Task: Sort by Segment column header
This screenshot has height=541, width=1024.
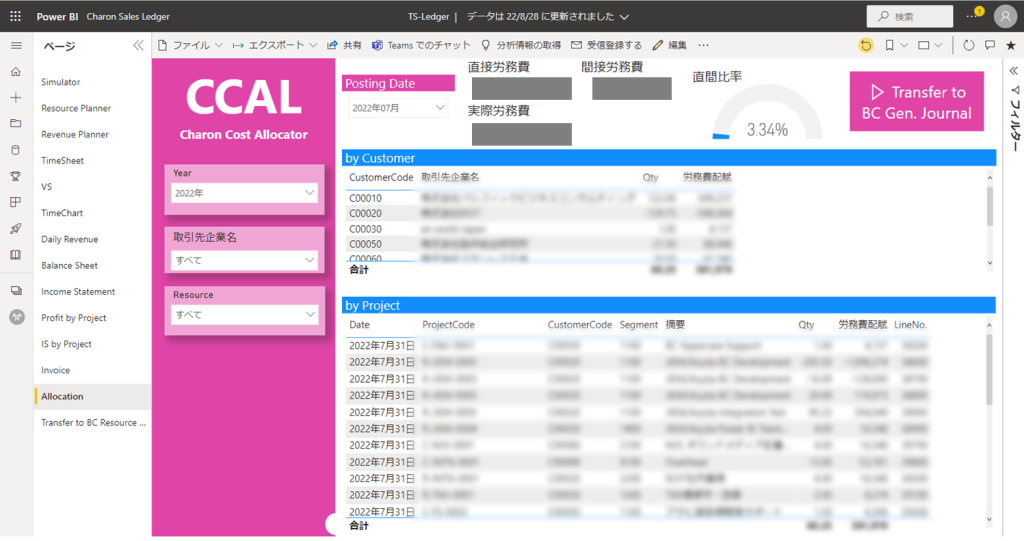Action: [638, 325]
